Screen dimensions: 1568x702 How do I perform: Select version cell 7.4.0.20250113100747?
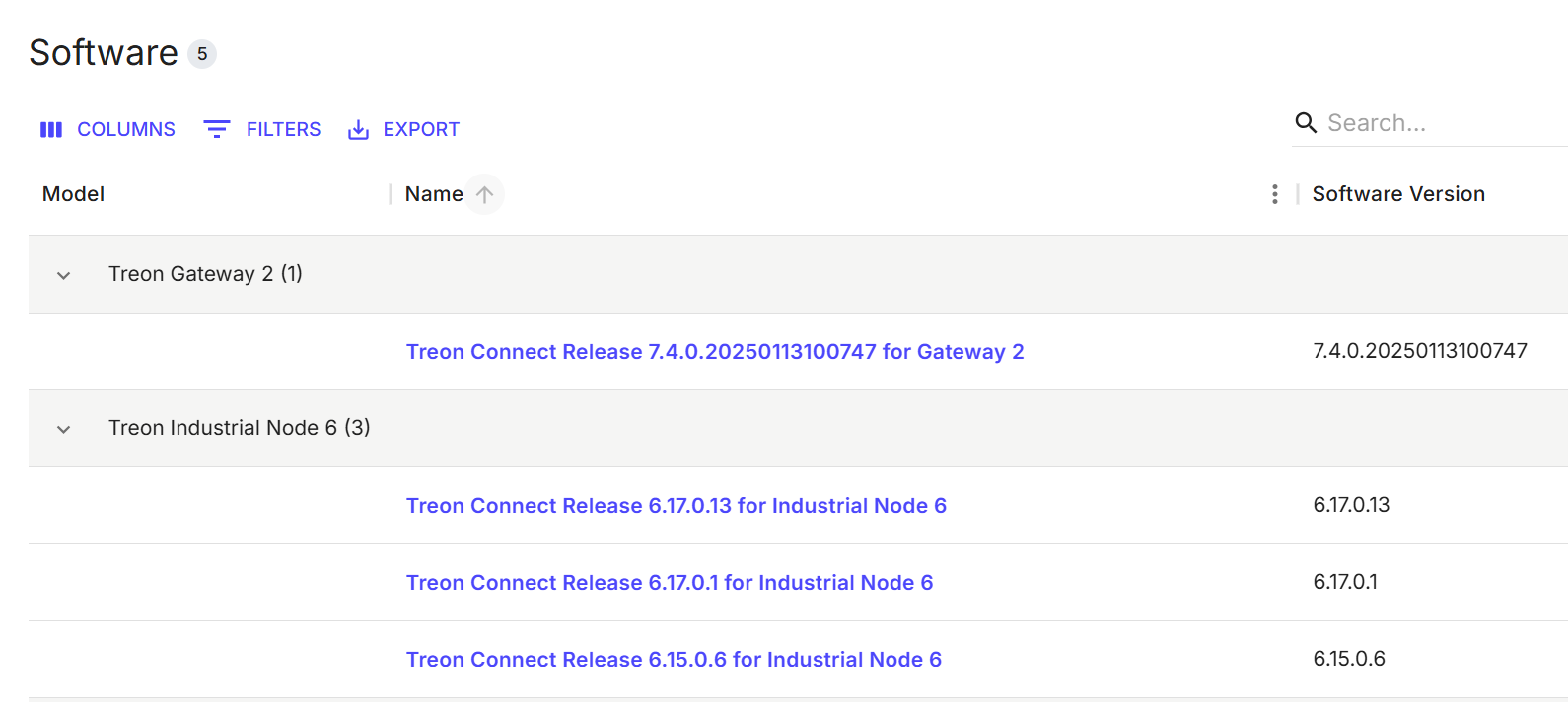1420,351
